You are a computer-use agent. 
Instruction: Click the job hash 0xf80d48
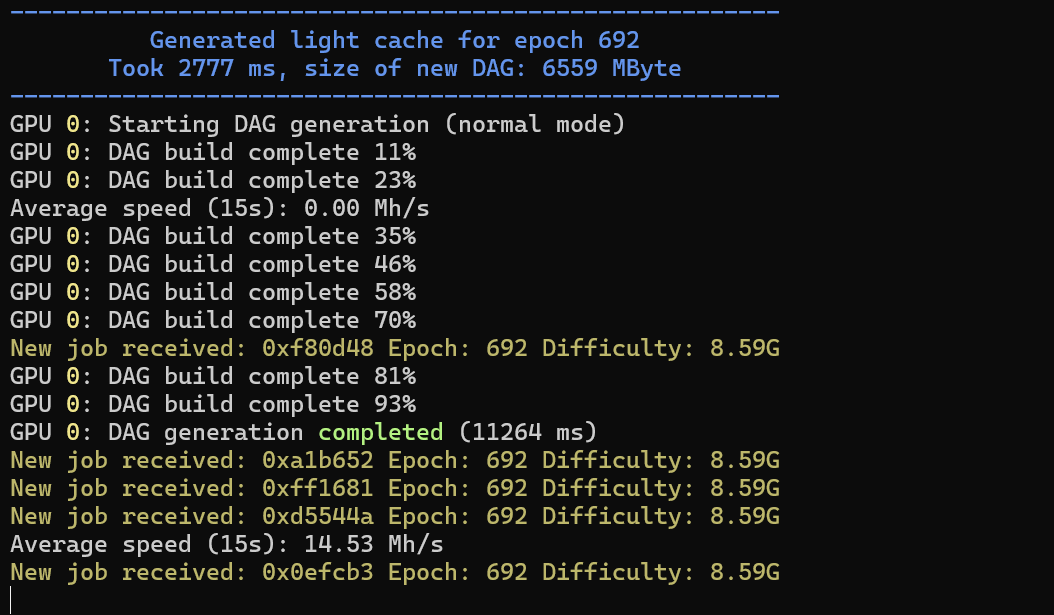point(317,349)
